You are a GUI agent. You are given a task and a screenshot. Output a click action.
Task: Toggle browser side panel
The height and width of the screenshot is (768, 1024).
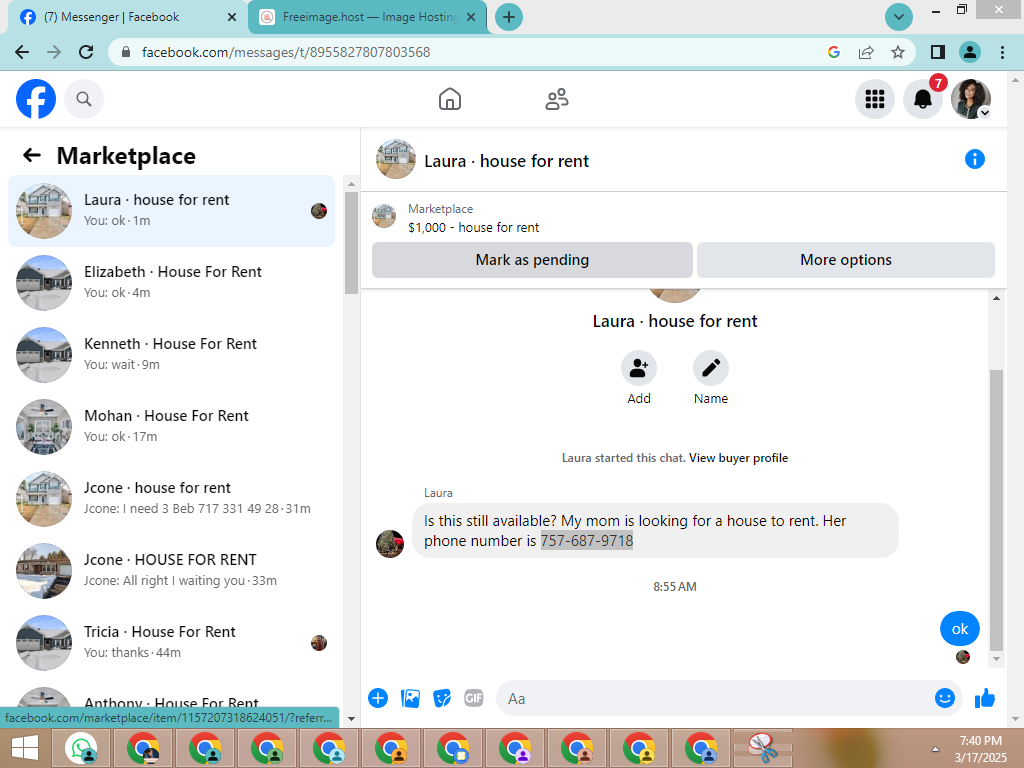point(938,52)
